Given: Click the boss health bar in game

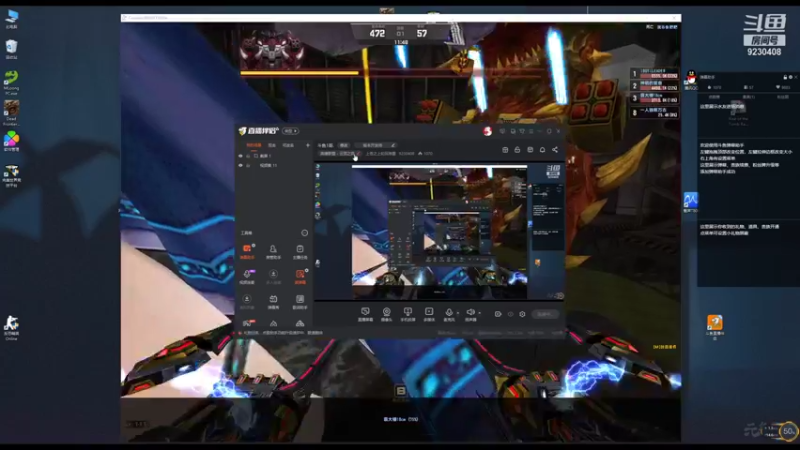Looking at the screenshot, I should click(x=393, y=73).
